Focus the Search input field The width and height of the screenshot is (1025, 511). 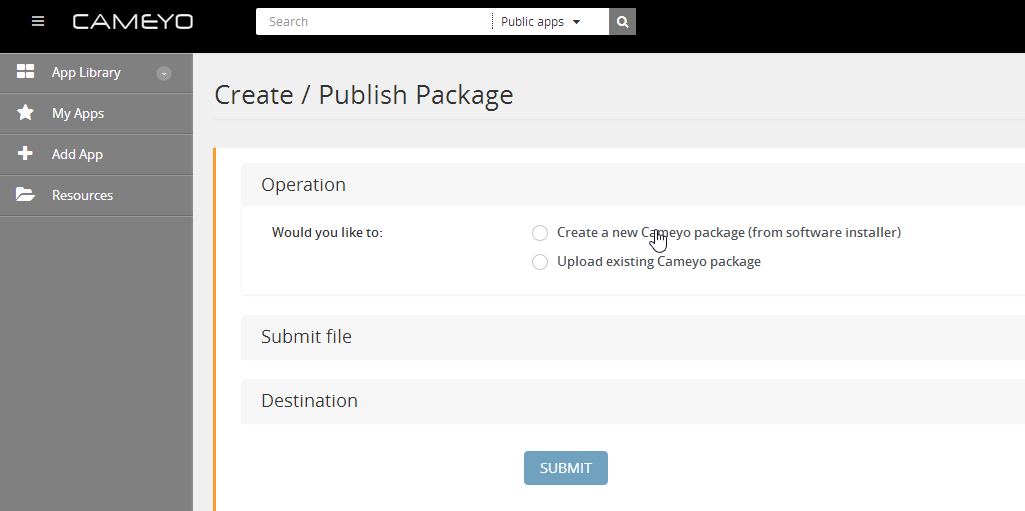click(374, 22)
